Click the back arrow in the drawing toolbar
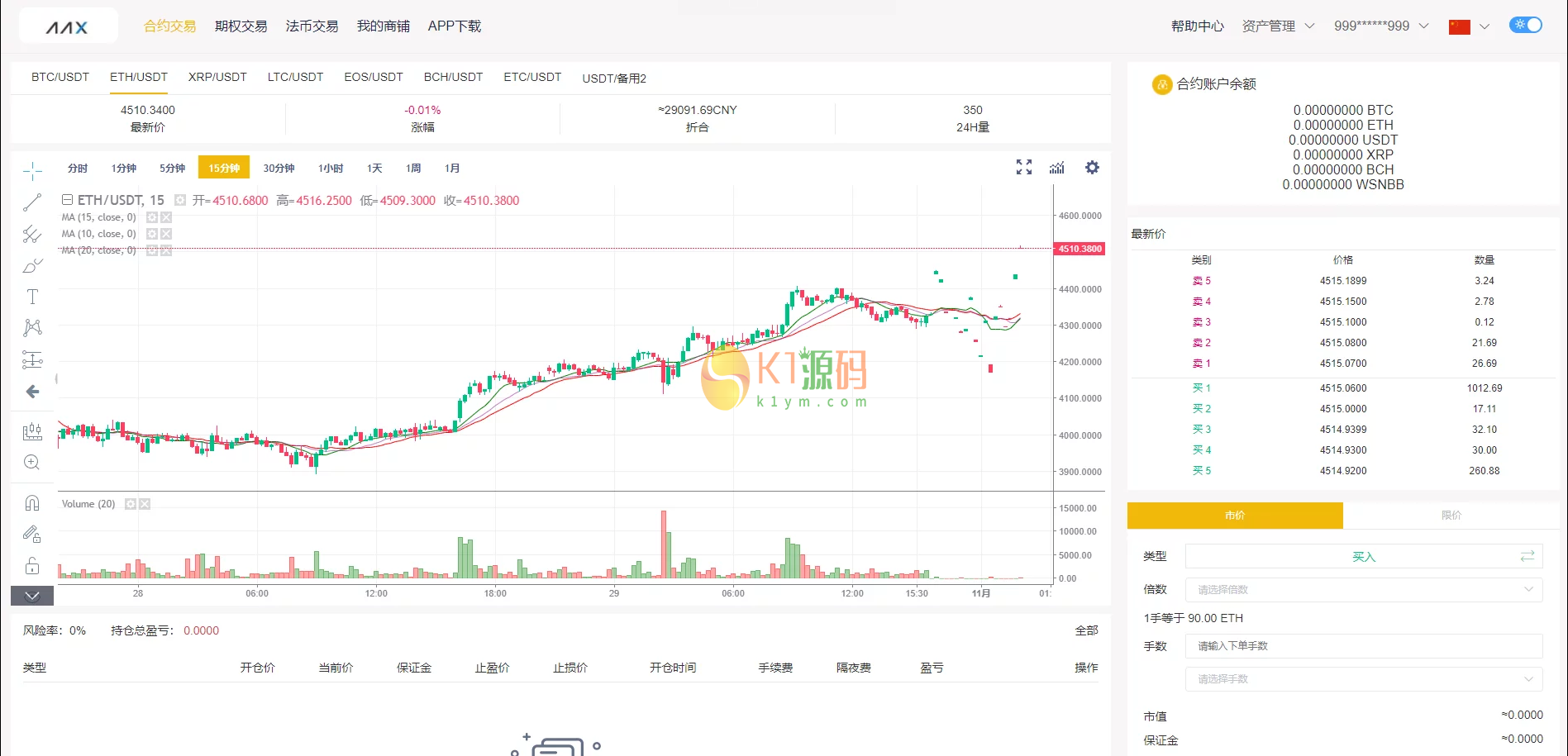1568x756 pixels. pos(32,391)
